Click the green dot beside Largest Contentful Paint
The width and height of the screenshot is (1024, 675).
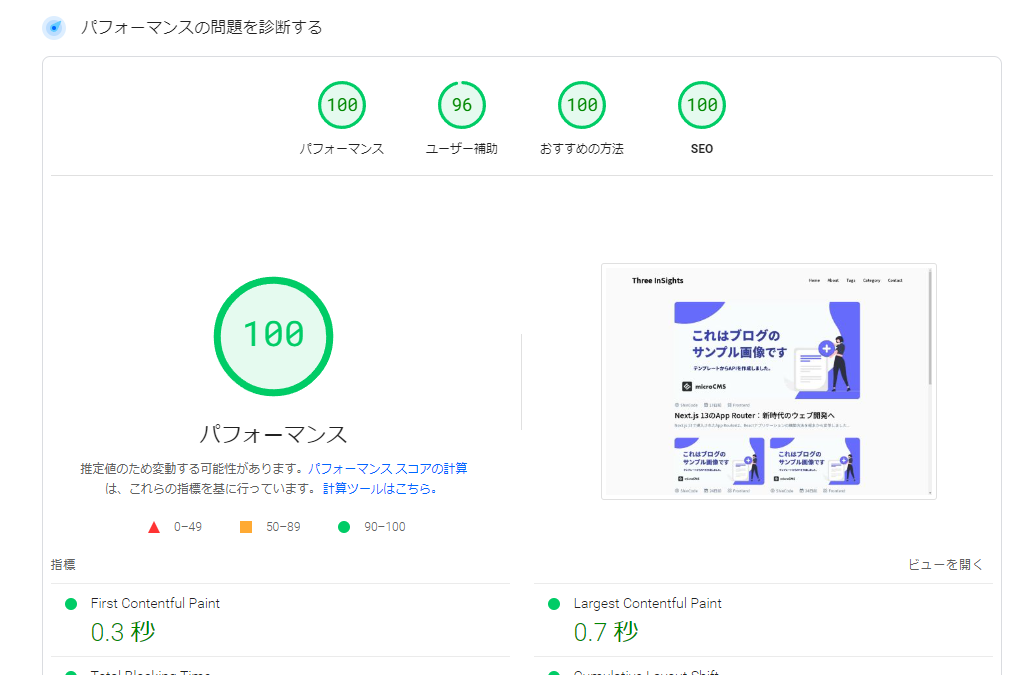(553, 603)
